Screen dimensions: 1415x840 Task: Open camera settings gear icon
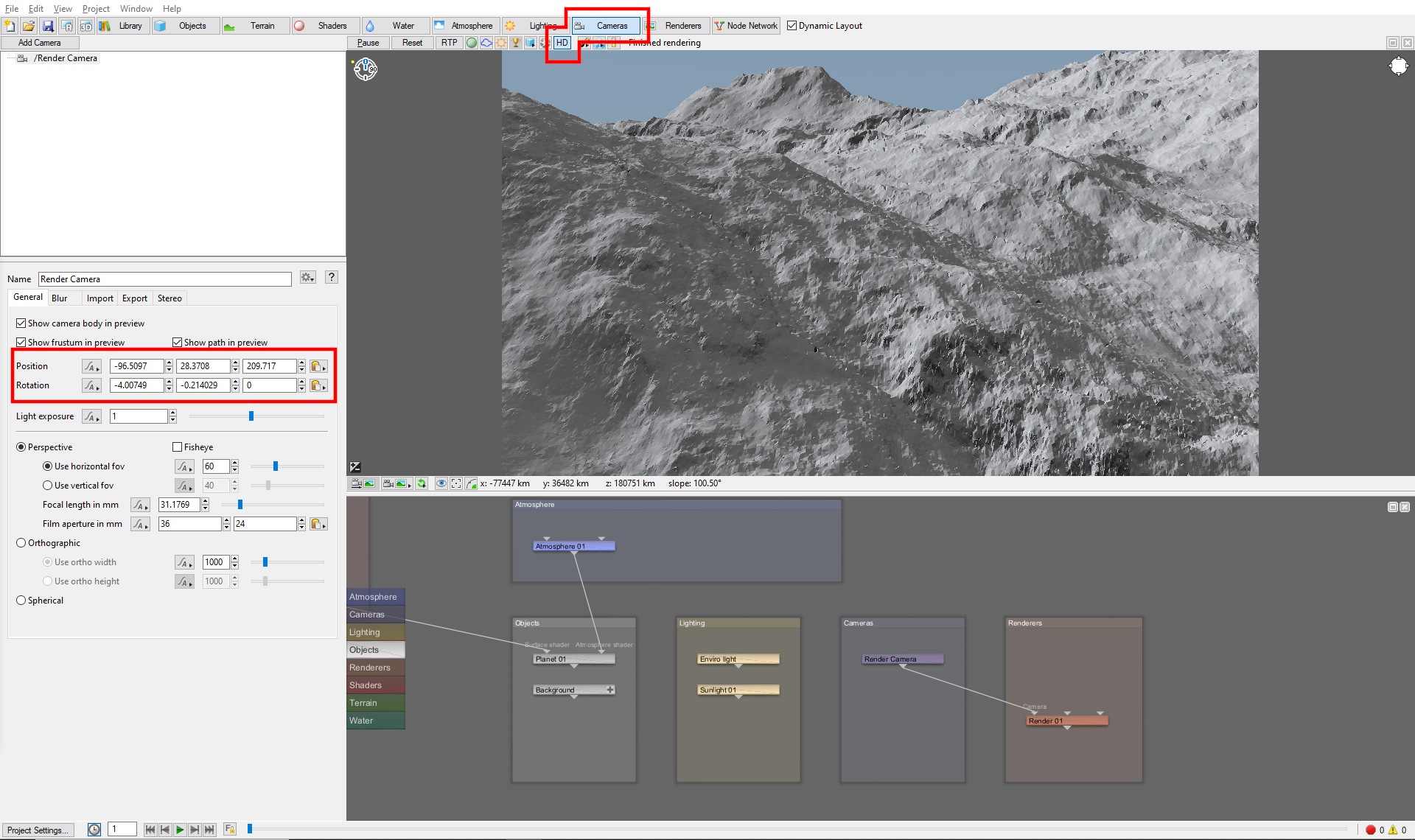pyautogui.click(x=308, y=278)
